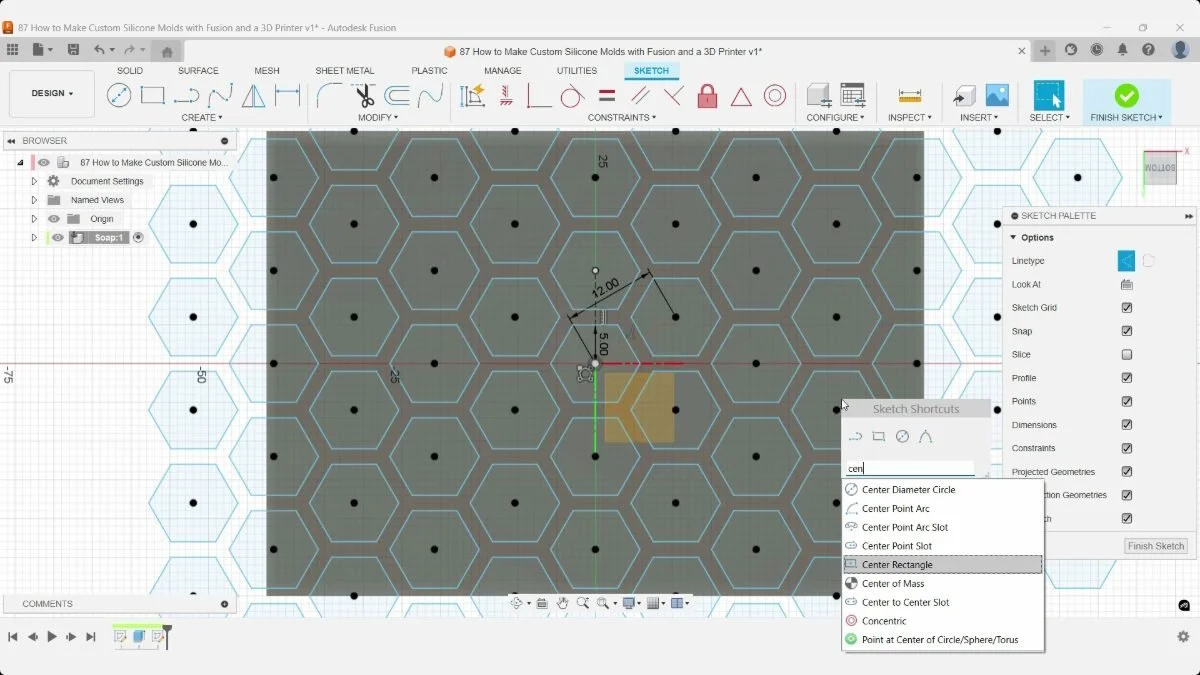1200x675 pixels.
Task: Switch to the SOLID tab
Action: click(x=130, y=71)
